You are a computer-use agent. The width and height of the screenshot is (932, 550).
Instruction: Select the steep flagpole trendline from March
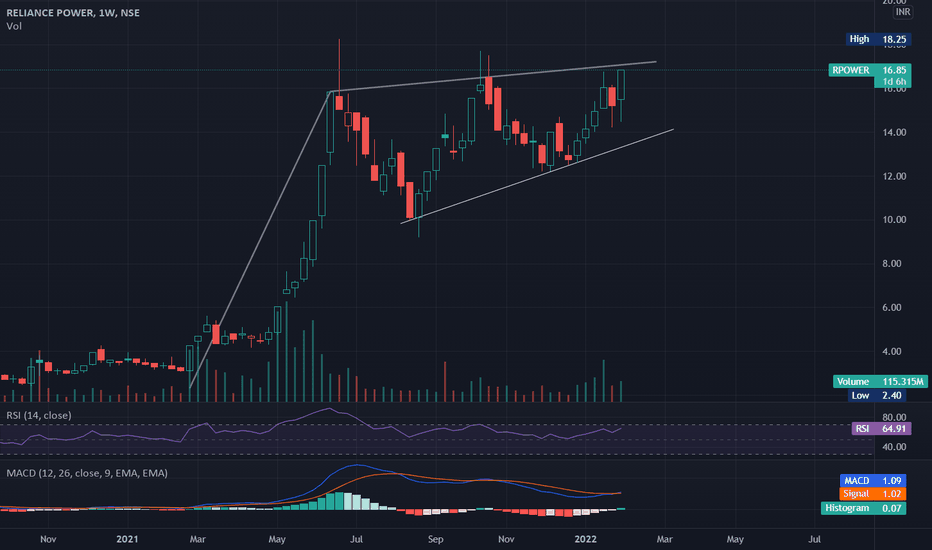[260, 240]
